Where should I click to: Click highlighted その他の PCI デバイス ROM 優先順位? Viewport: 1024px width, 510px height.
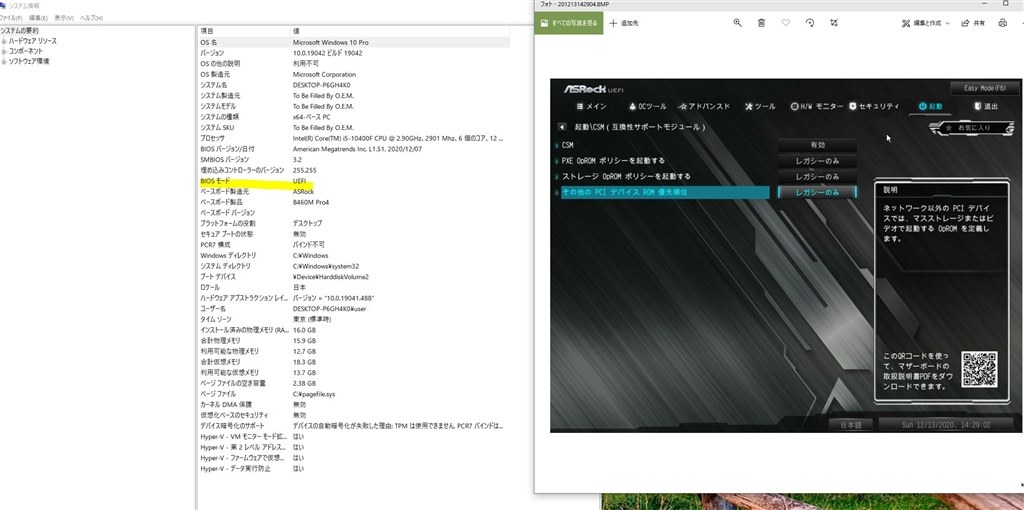[665, 193]
